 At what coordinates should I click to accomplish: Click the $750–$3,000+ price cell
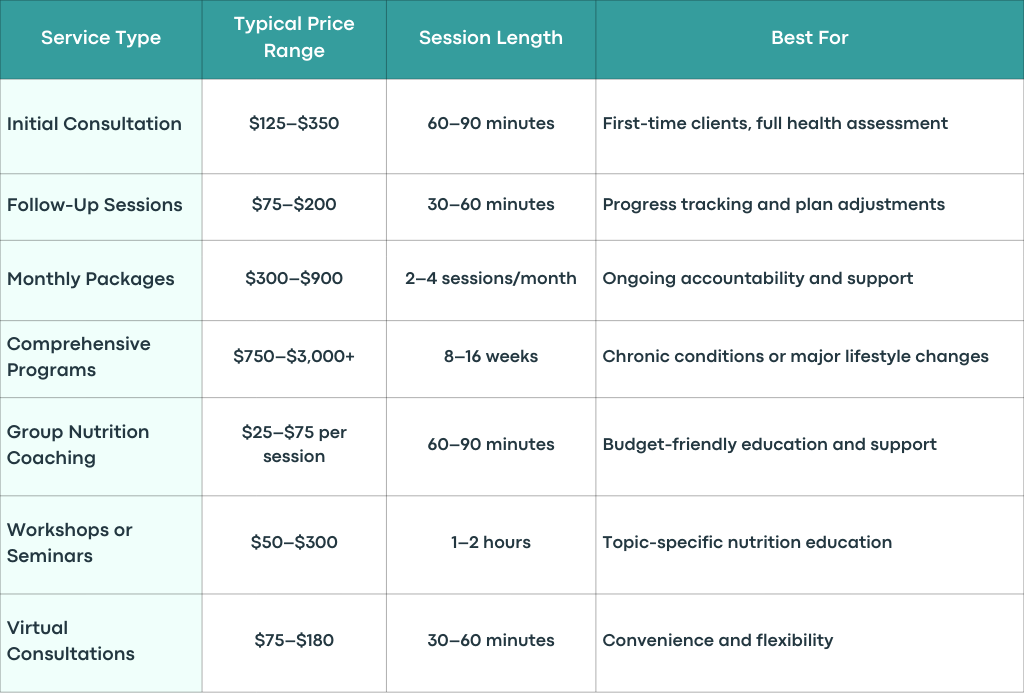point(294,359)
